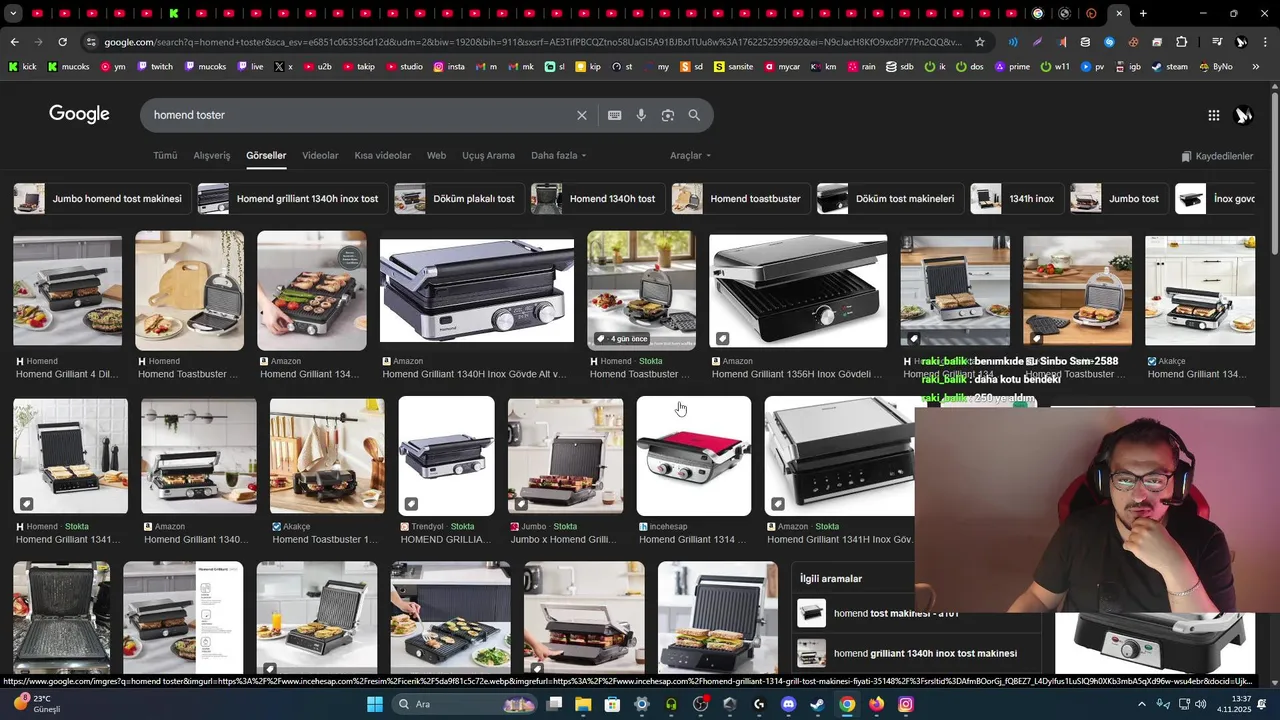Expand the Araçlar dropdown
Image resolution: width=1280 pixels, height=720 pixels.
coord(690,155)
